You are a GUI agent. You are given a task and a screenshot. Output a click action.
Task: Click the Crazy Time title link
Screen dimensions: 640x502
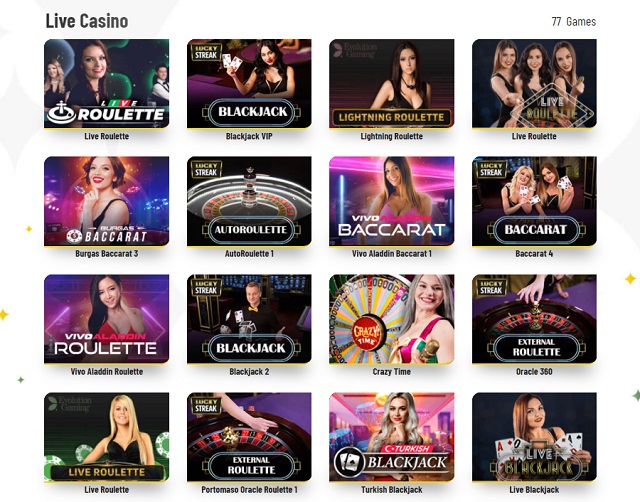pyautogui.click(x=391, y=372)
